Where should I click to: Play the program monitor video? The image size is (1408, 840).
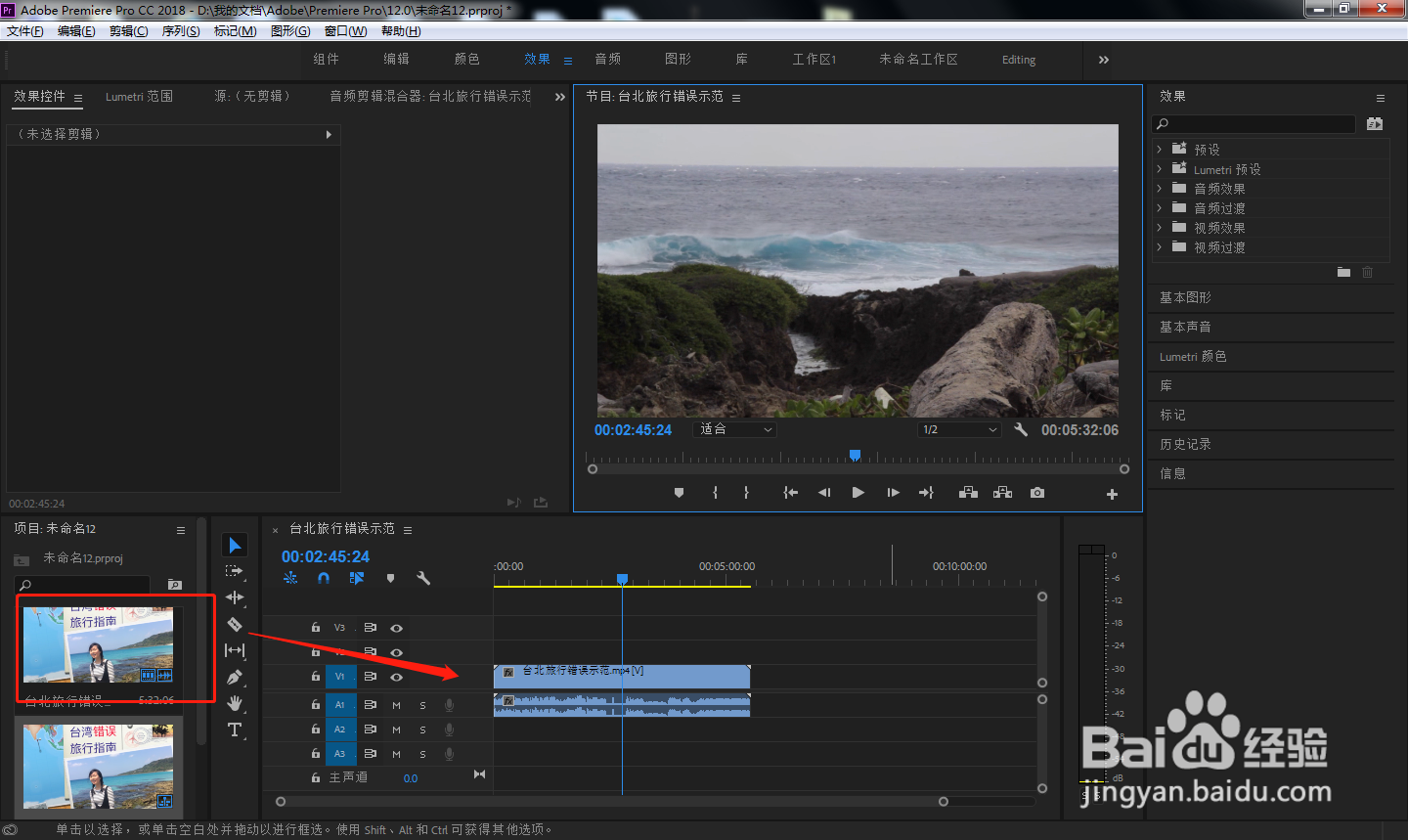(858, 493)
